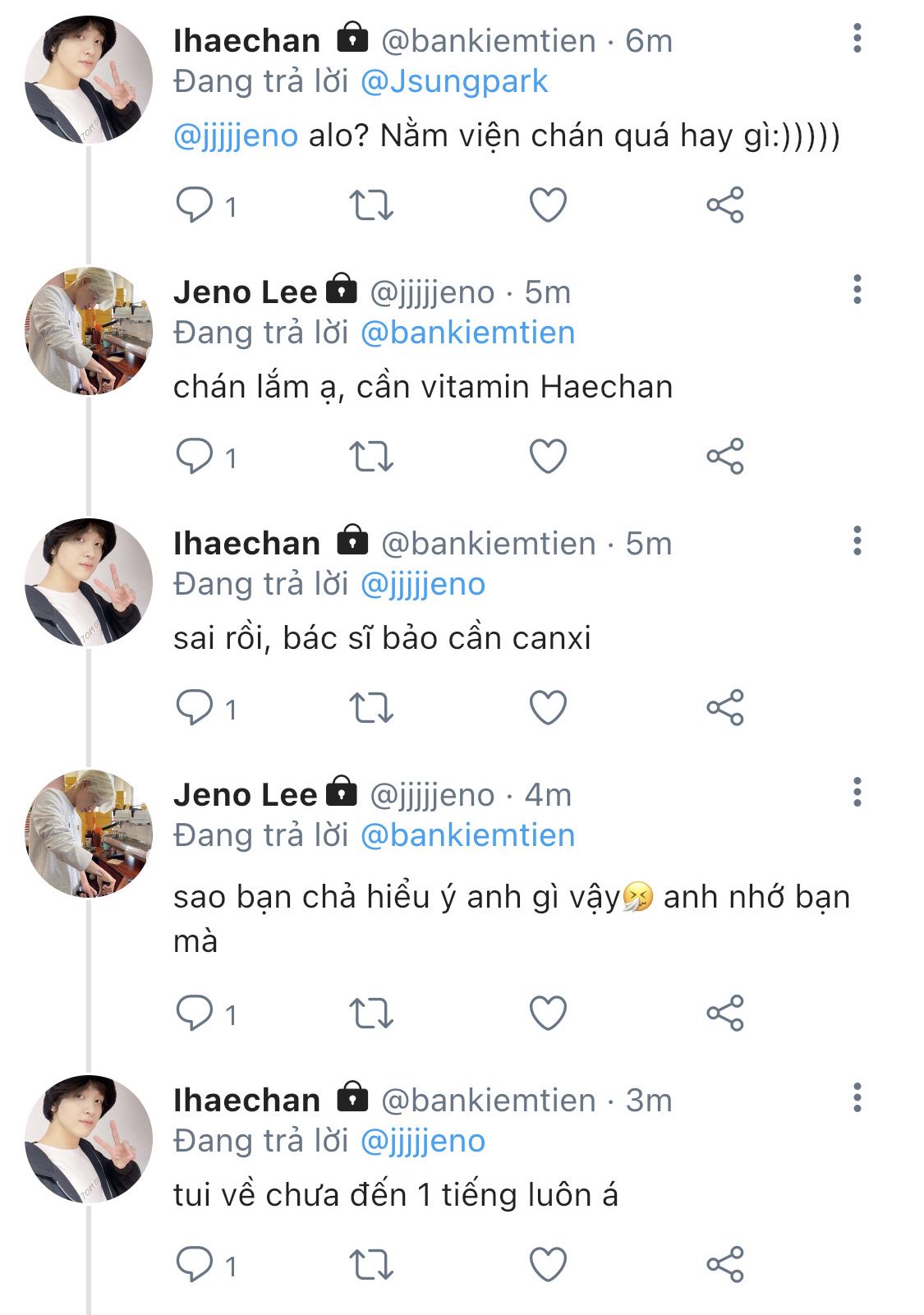Retweet the 'cần vitamin Haechan' tweet
924x1315 pixels.
(371, 457)
